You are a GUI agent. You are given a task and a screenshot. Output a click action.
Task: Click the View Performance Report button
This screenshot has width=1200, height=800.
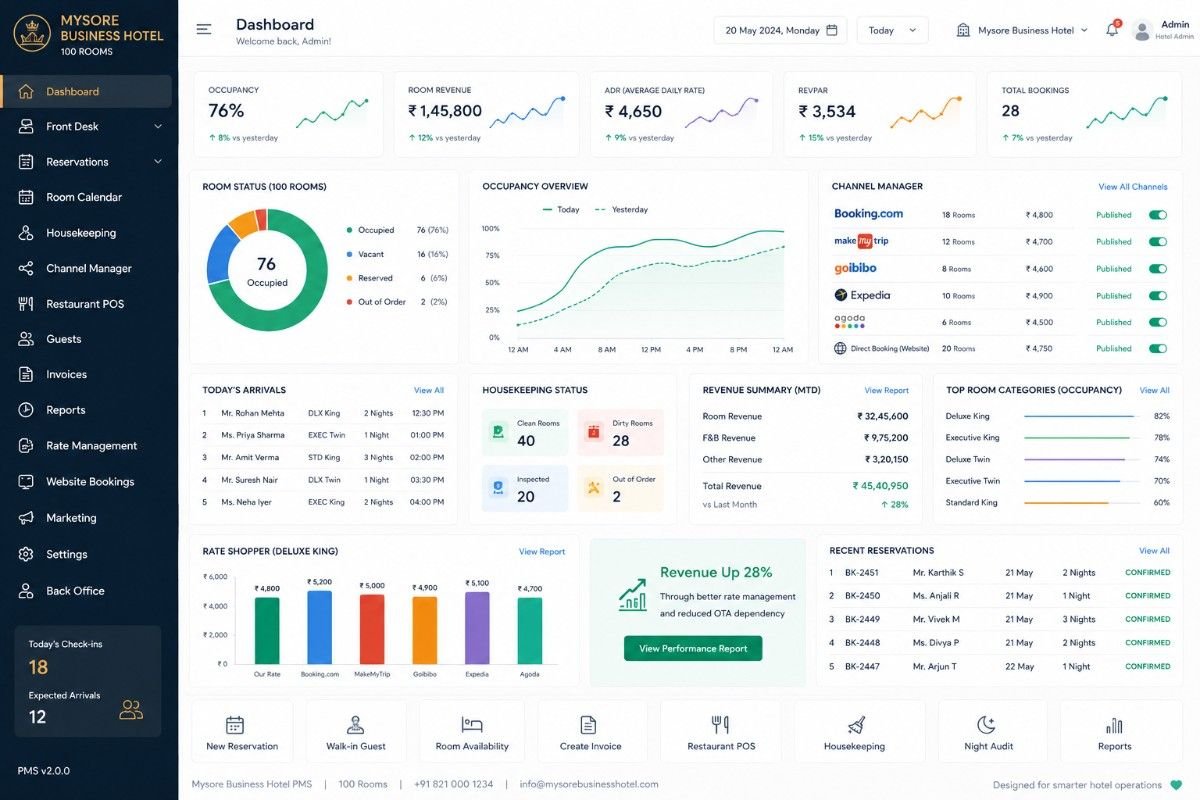click(693, 648)
